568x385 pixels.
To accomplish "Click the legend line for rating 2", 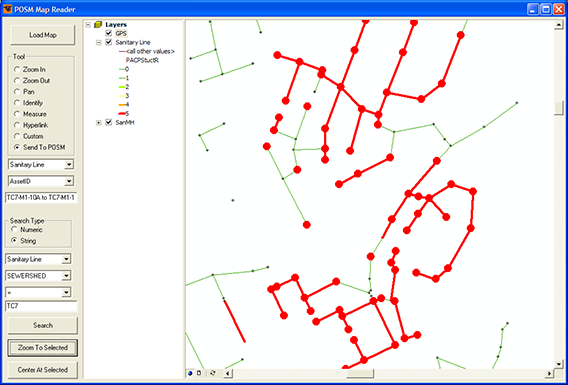I will tap(122, 87).
